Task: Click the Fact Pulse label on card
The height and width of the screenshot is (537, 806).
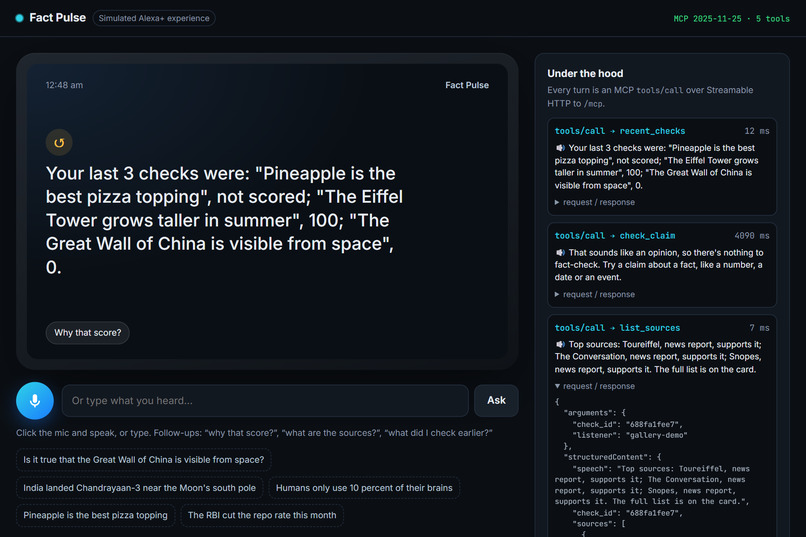Action: click(467, 85)
